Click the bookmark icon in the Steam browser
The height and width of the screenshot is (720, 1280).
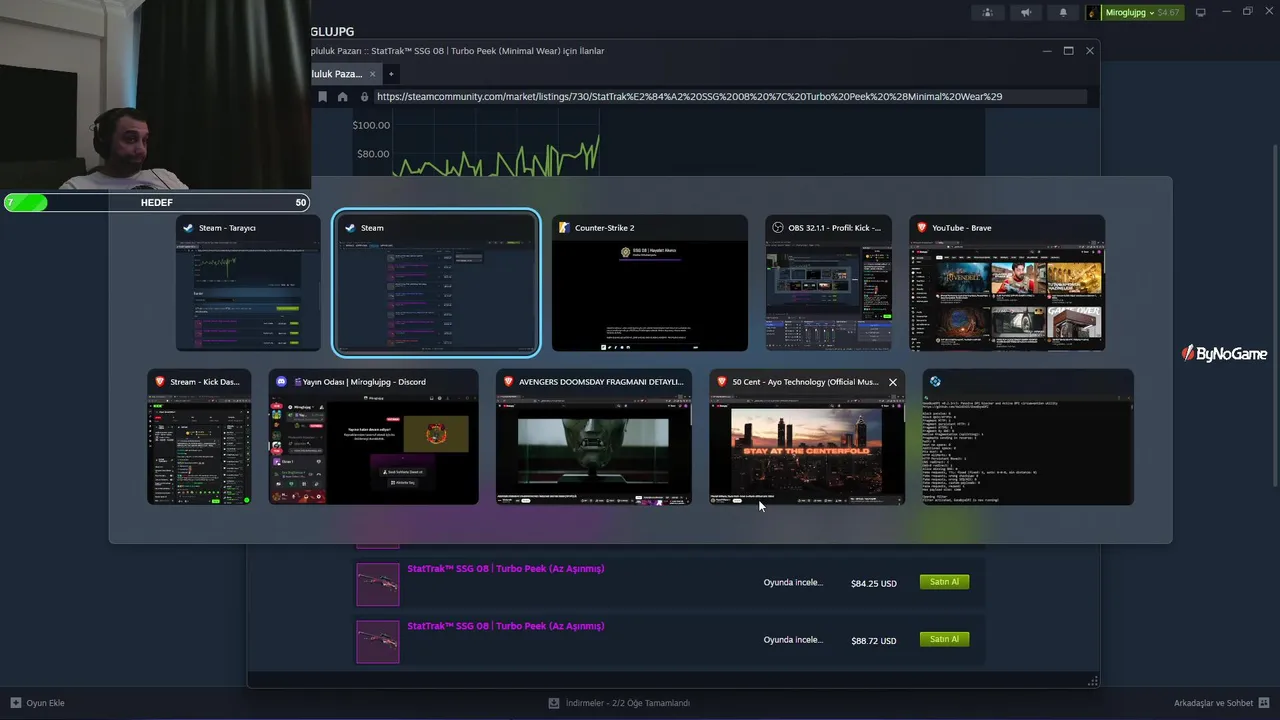click(x=322, y=97)
